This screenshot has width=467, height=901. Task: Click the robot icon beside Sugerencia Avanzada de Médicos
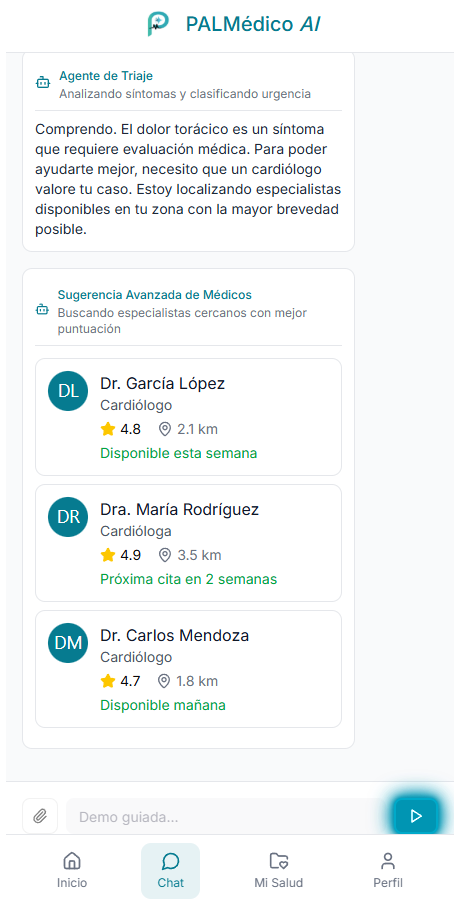pos(42,311)
